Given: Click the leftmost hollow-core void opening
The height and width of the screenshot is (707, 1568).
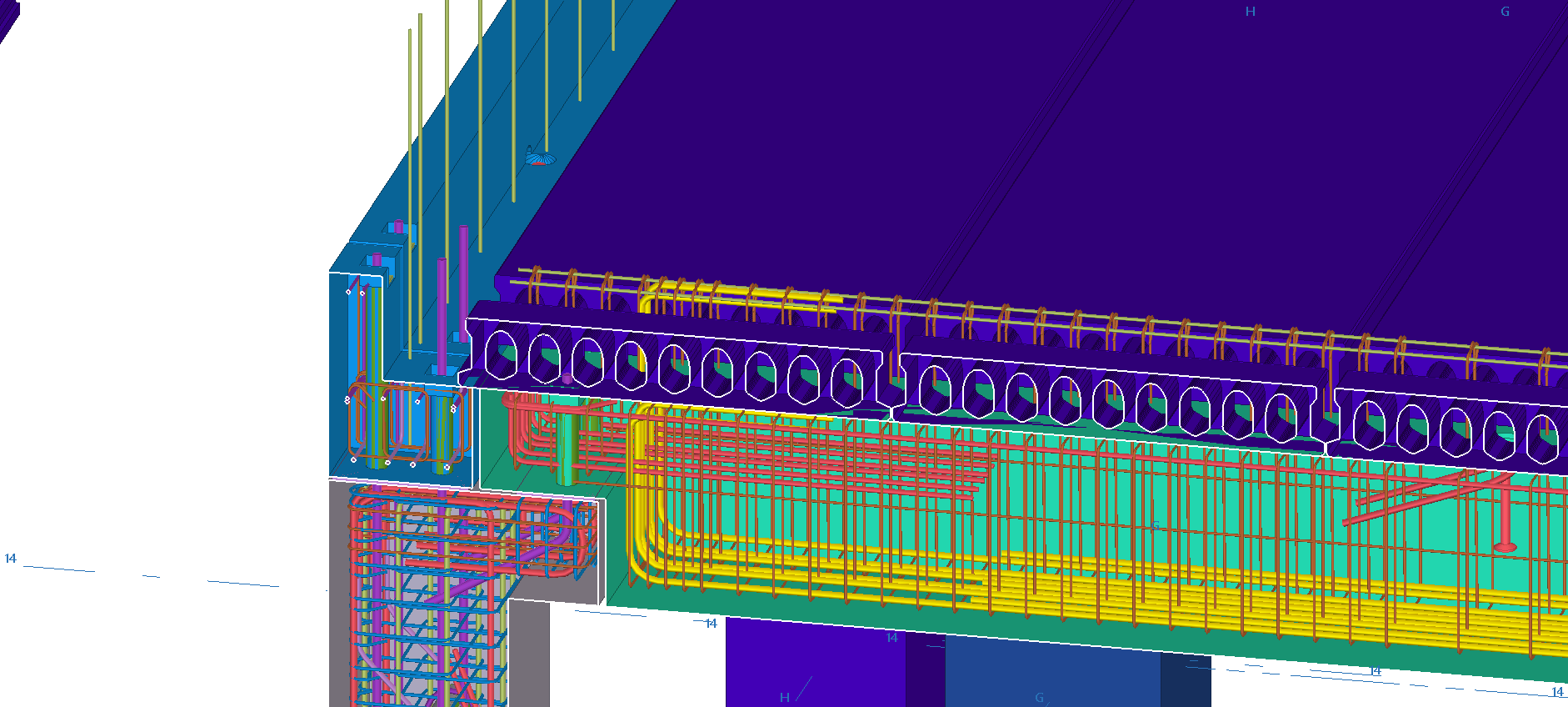Looking at the screenshot, I should pyautogui.click(x=501, y=355).
